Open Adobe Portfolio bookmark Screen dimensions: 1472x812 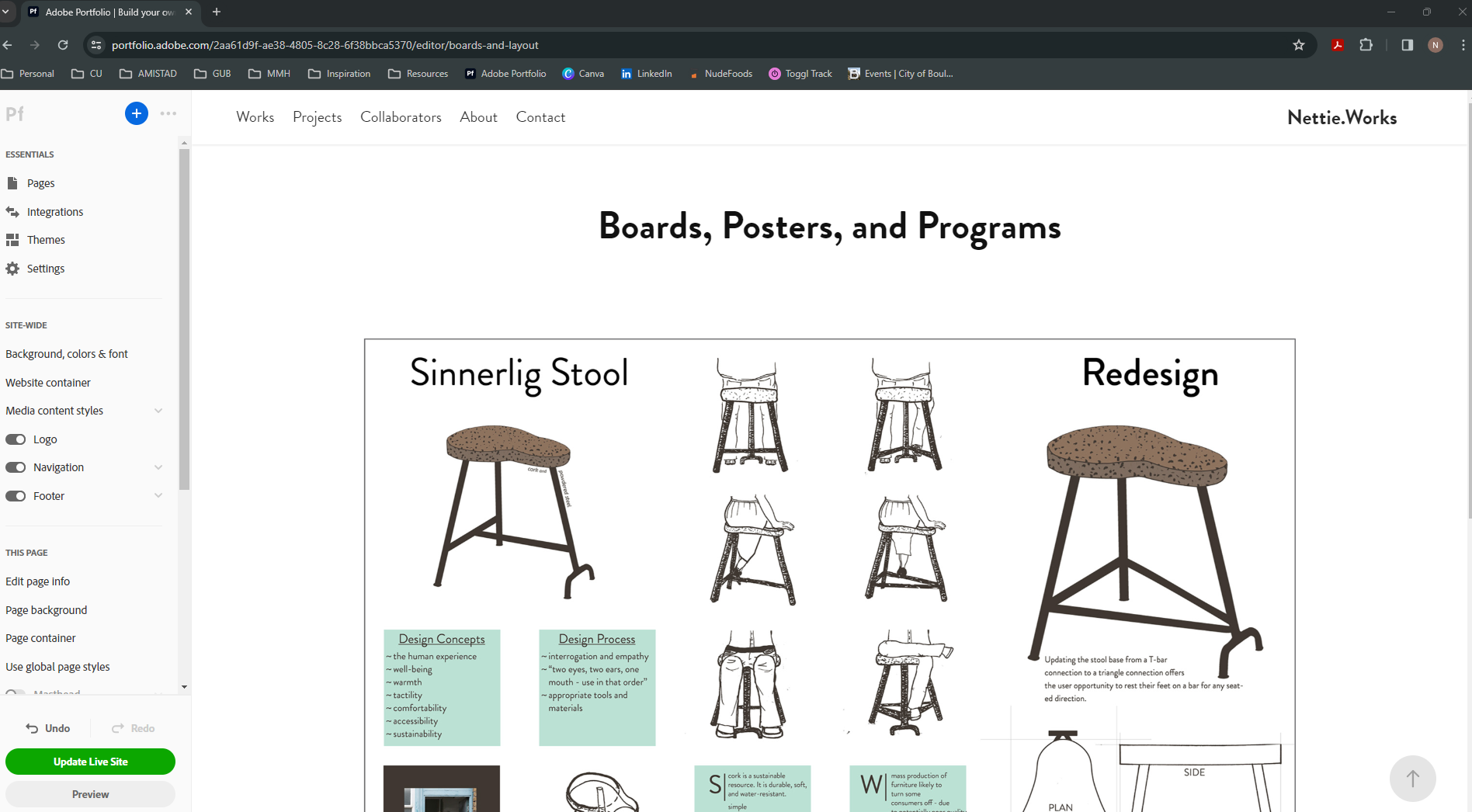(x=505, y=74)
